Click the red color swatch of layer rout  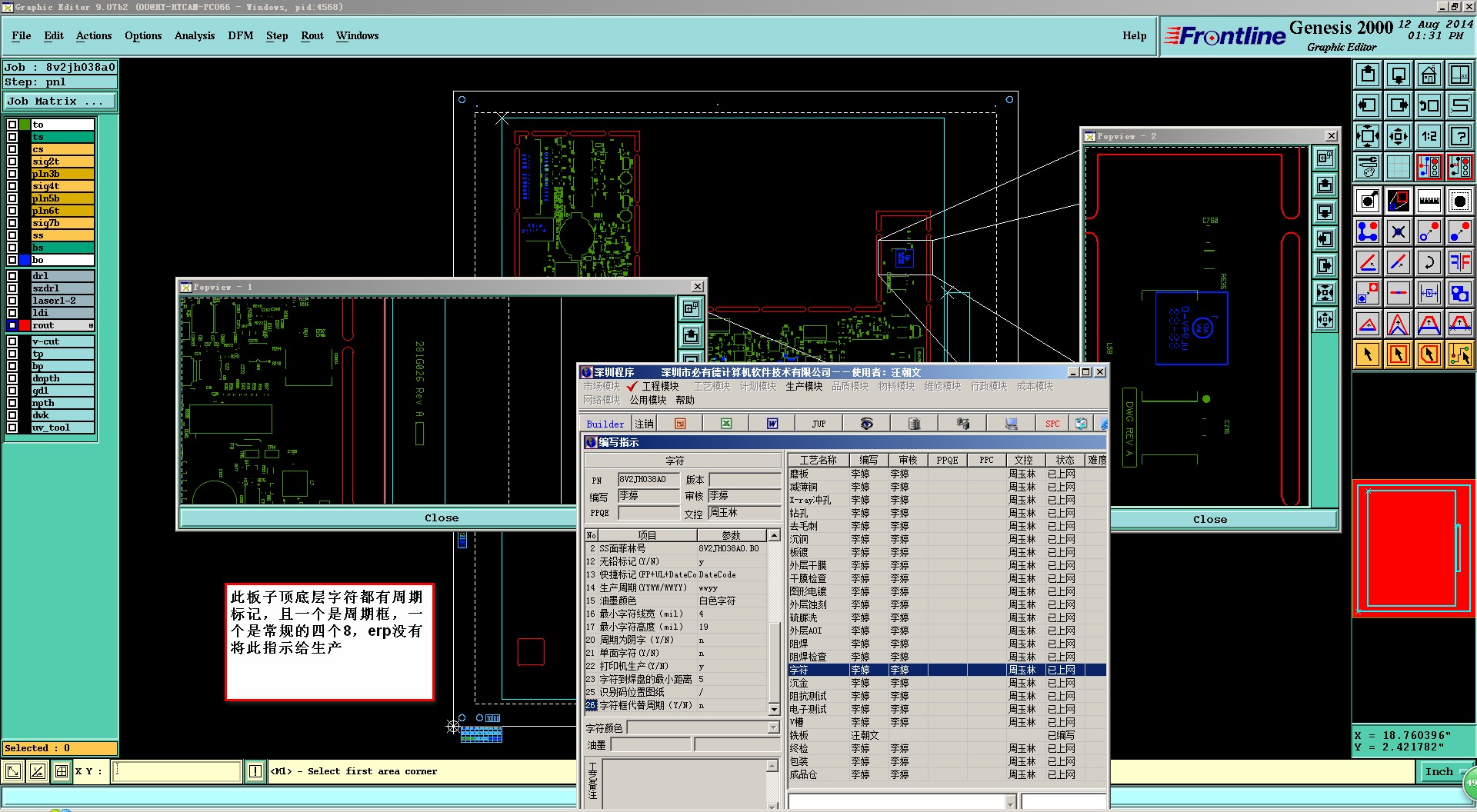(25, 325)
